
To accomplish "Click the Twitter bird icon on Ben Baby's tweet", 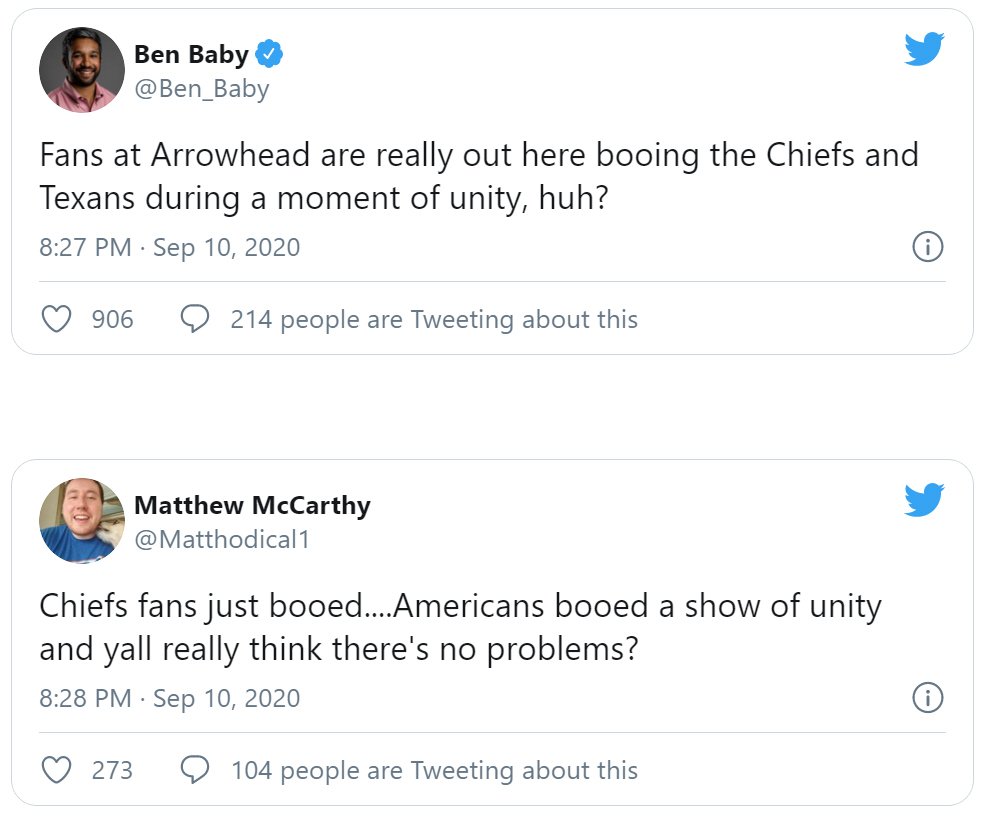I will pos(924,49).
